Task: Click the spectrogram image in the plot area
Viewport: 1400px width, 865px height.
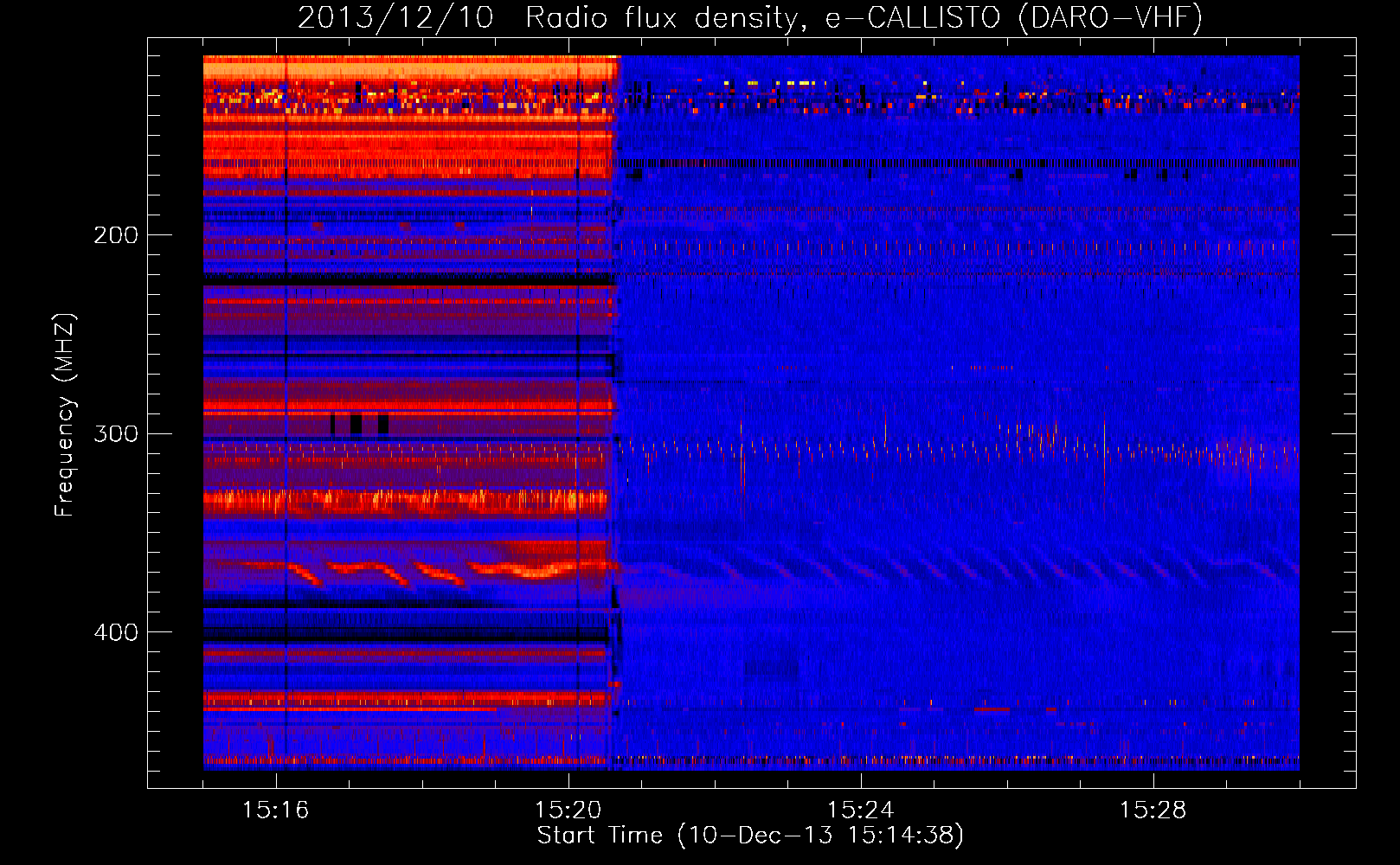Action: coord(751,413)
